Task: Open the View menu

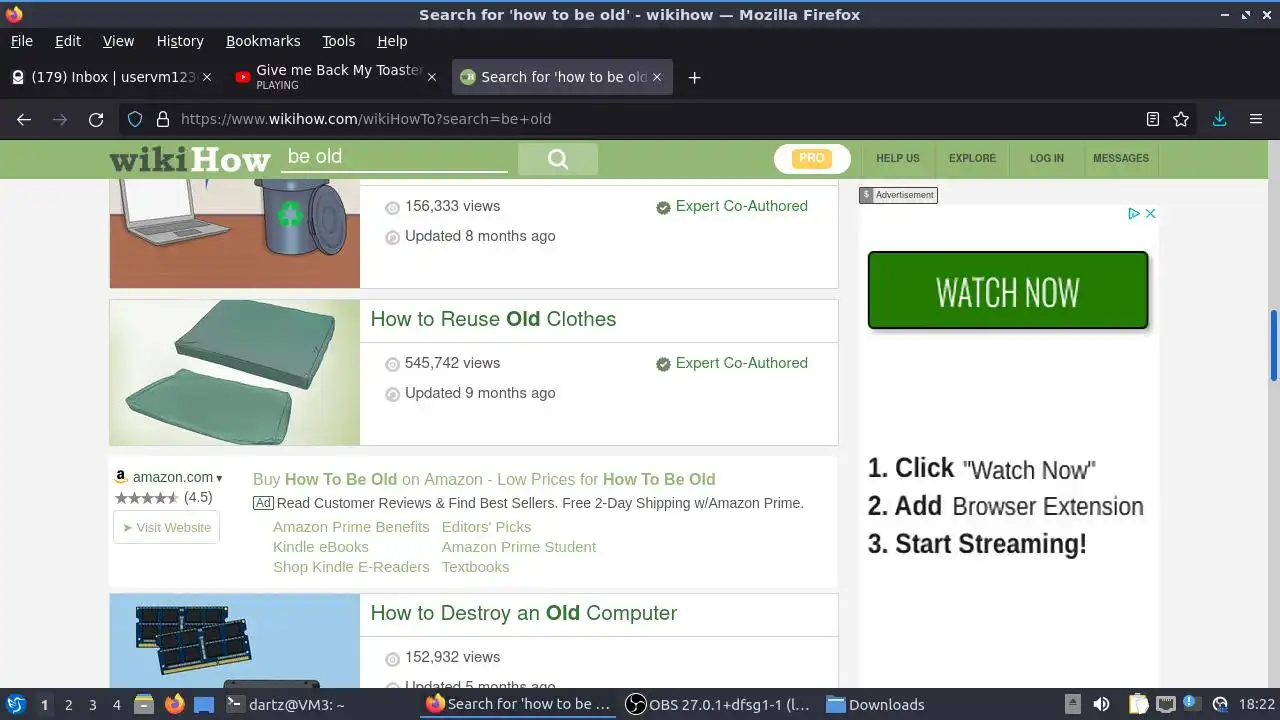Action: 118,41
